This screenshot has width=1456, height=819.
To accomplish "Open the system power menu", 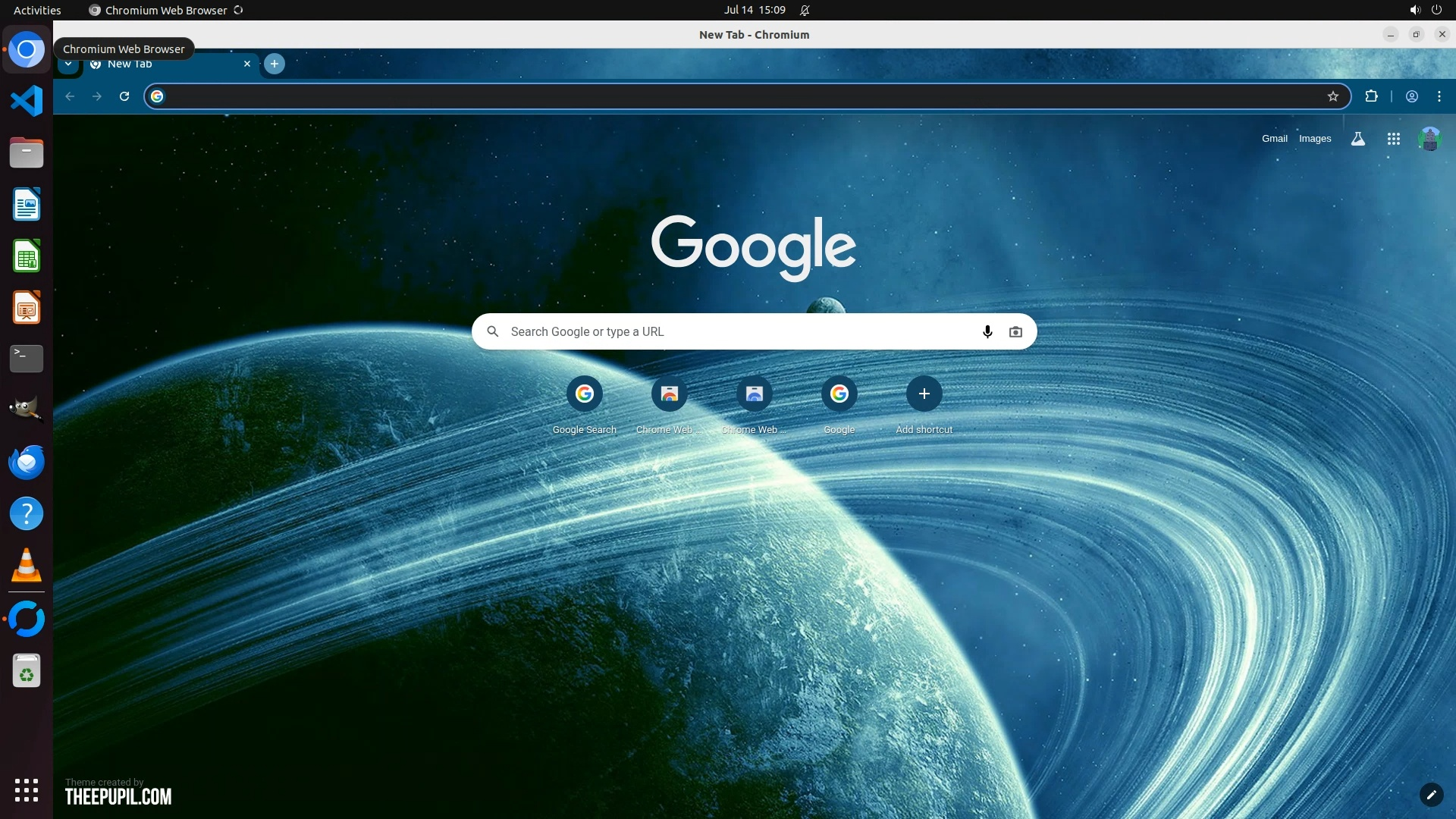I will pos(1436,10).
